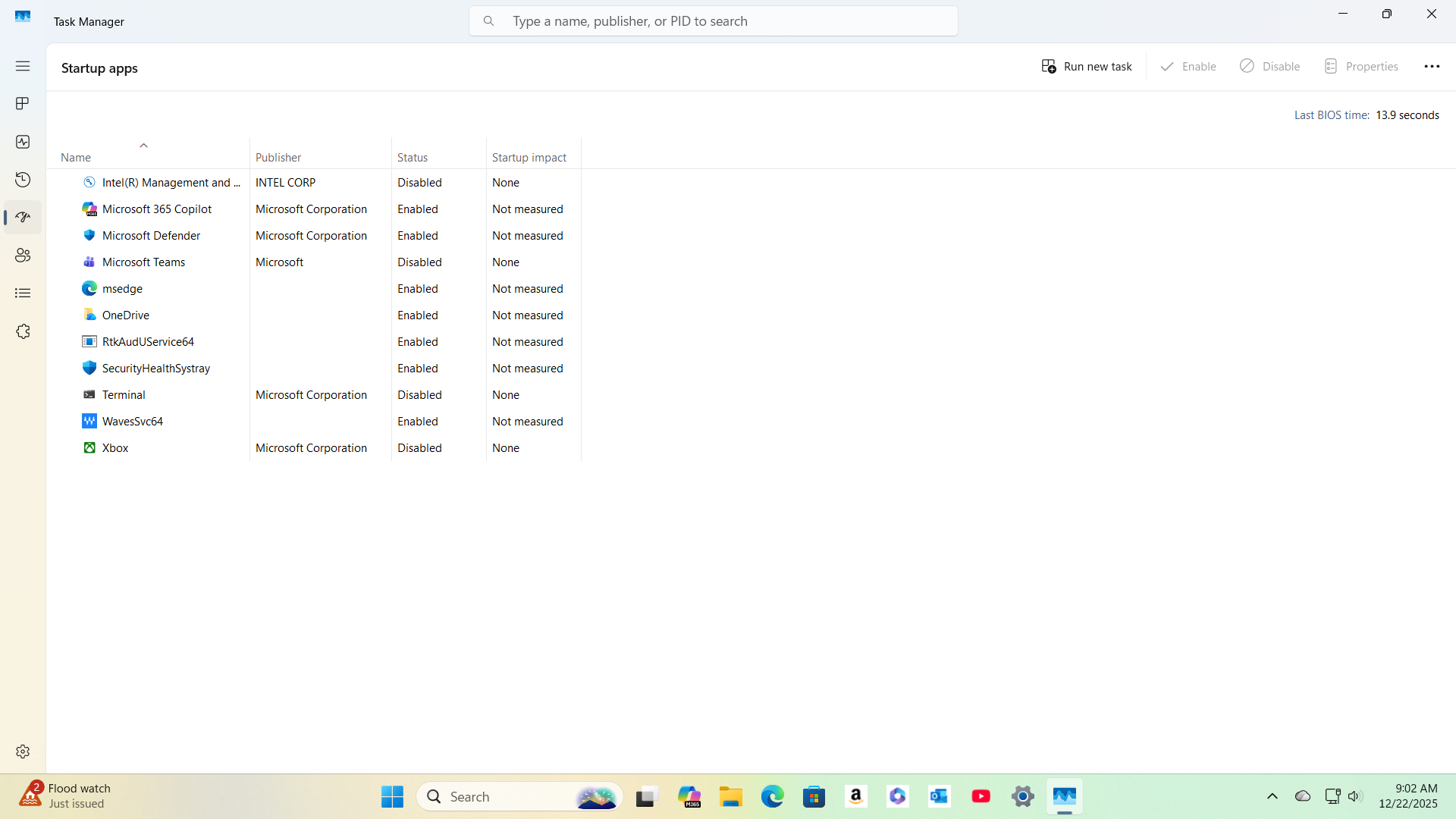This screenshot has width=1456, height=819.
Task: Open the Services page icon in sidebar
Action: 23,331
